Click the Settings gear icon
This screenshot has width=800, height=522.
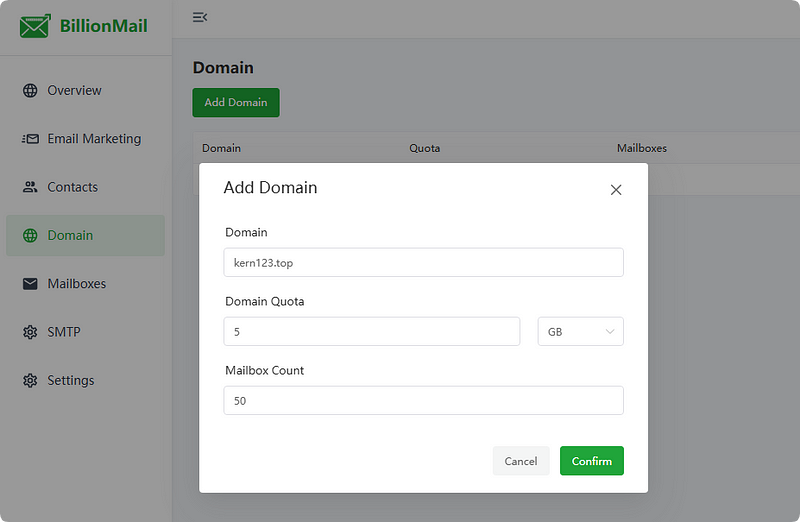coord(30,381)
